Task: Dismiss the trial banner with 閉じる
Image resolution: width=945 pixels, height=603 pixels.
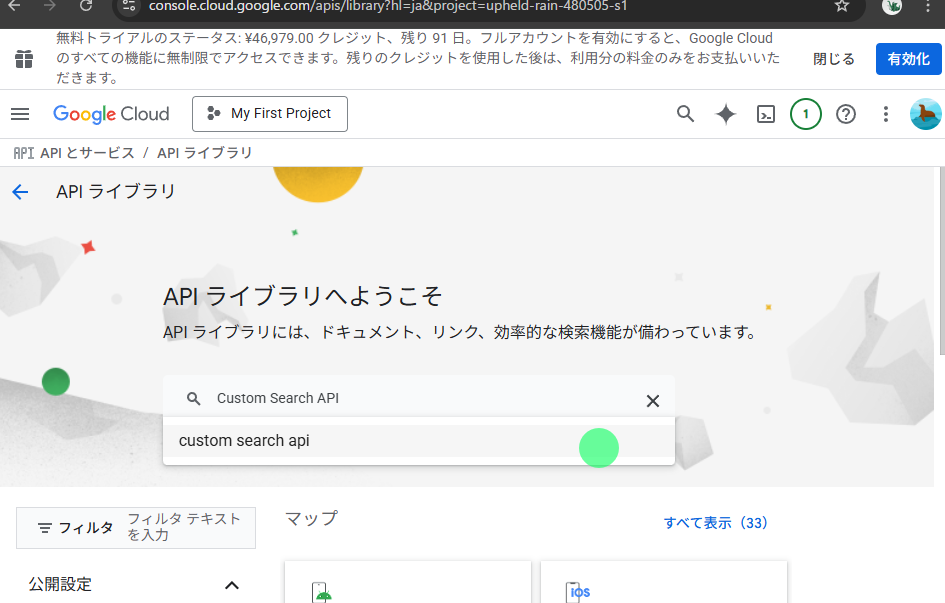Action: point(833,59)
